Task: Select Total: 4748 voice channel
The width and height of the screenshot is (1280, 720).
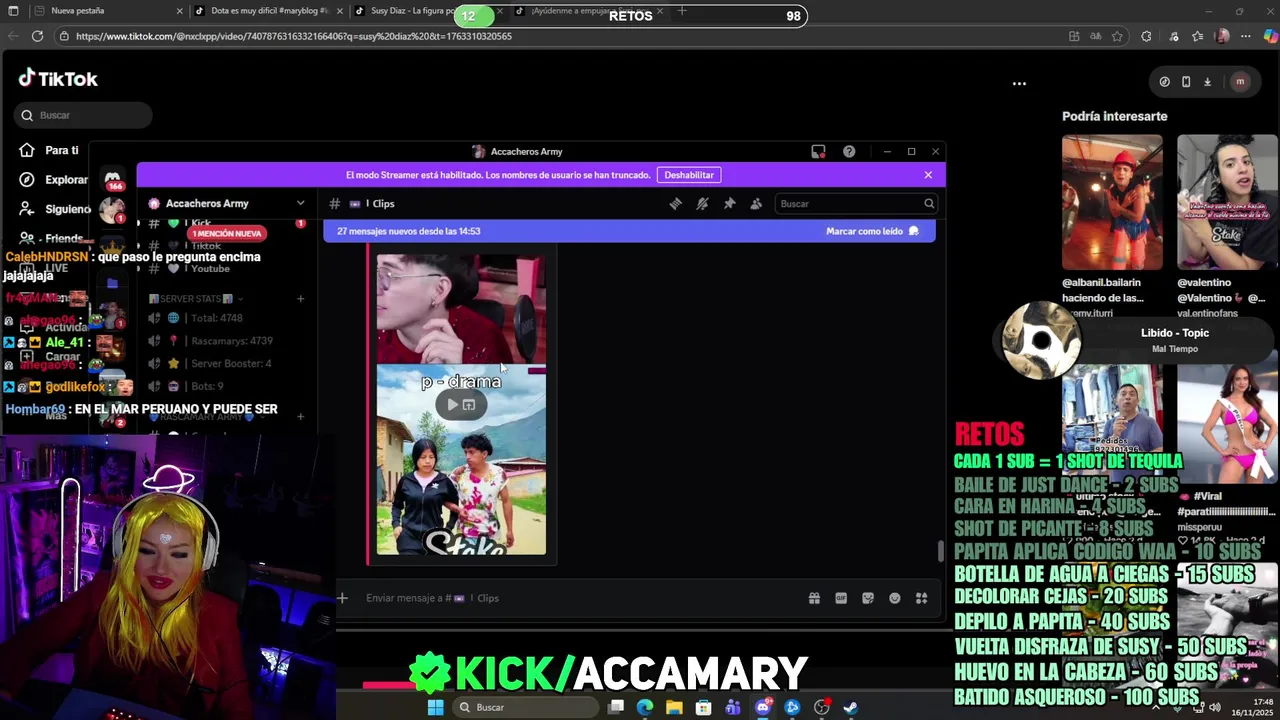Action: click(x=217, y=318)
